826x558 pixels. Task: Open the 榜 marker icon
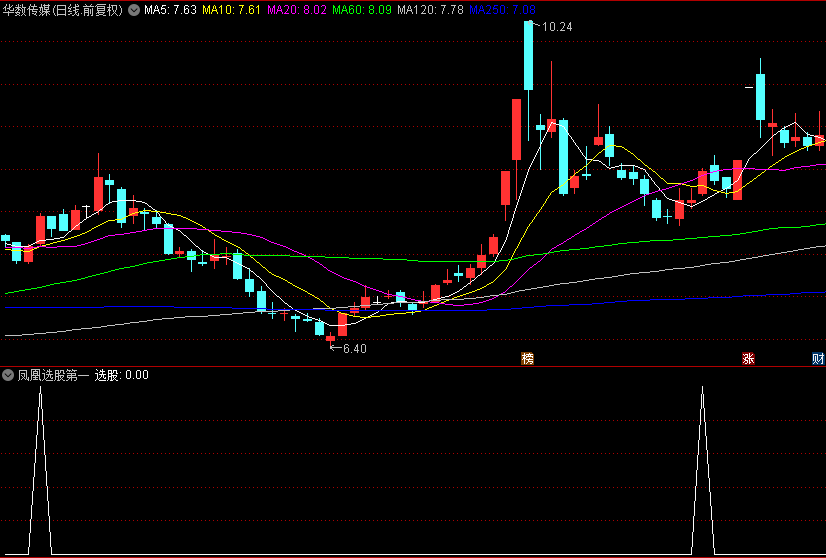[x=527, y=359]
